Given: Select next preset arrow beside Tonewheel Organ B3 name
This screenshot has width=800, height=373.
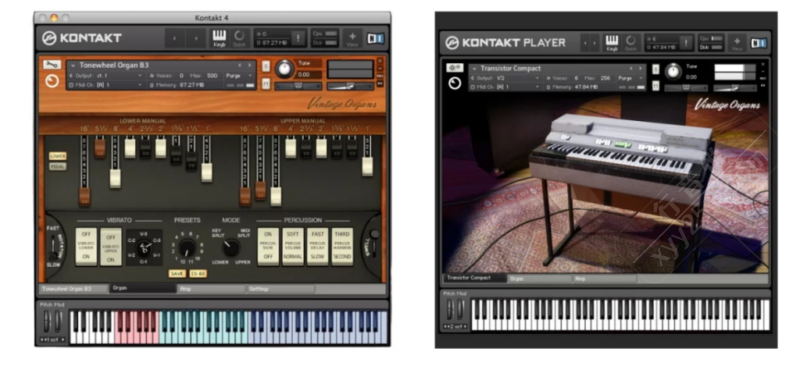Looking at the screenshot, I should 249,65.
